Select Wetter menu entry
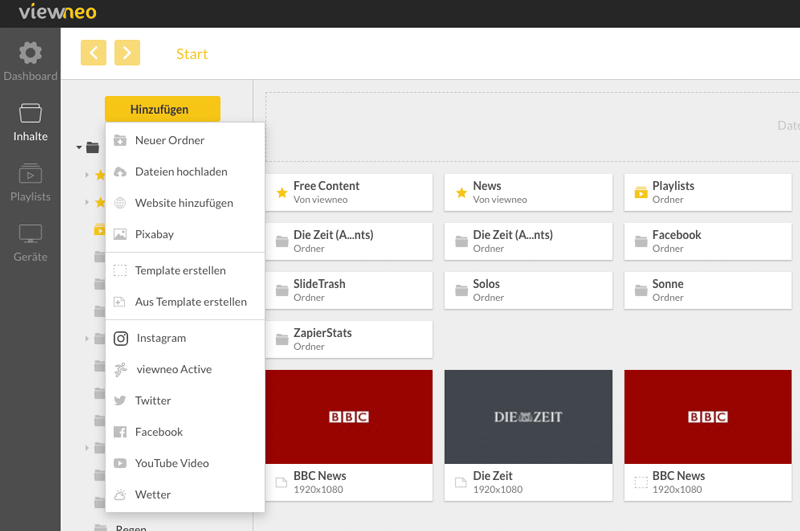This screenshot has width=800, height=531. [x=185, y=494]
